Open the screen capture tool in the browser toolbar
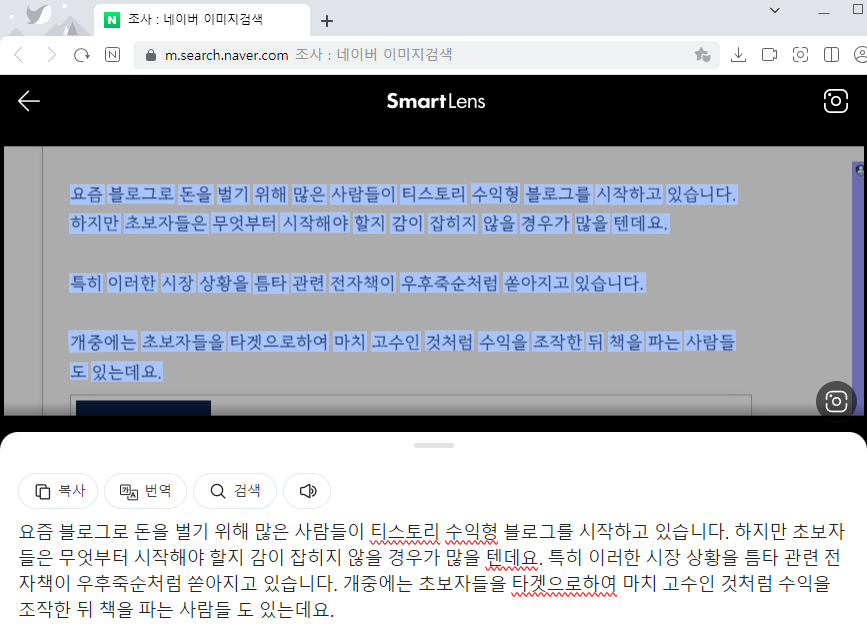The width and height of the screenshot is (867, 643). click(x=800, y=55)
